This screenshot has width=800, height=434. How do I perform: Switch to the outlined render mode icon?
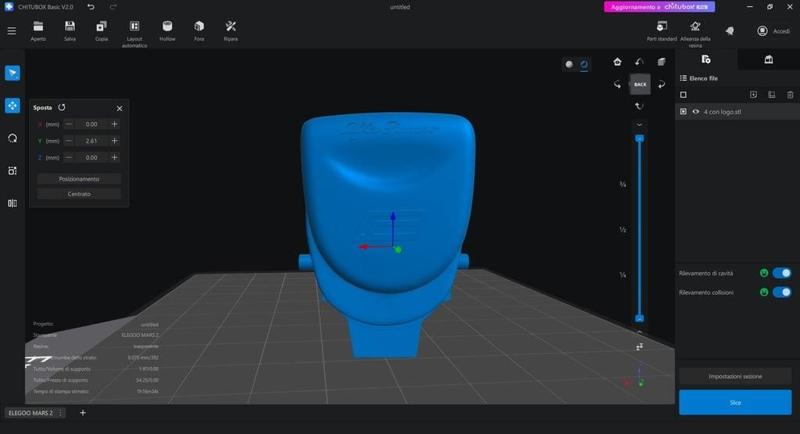[584, 64]
